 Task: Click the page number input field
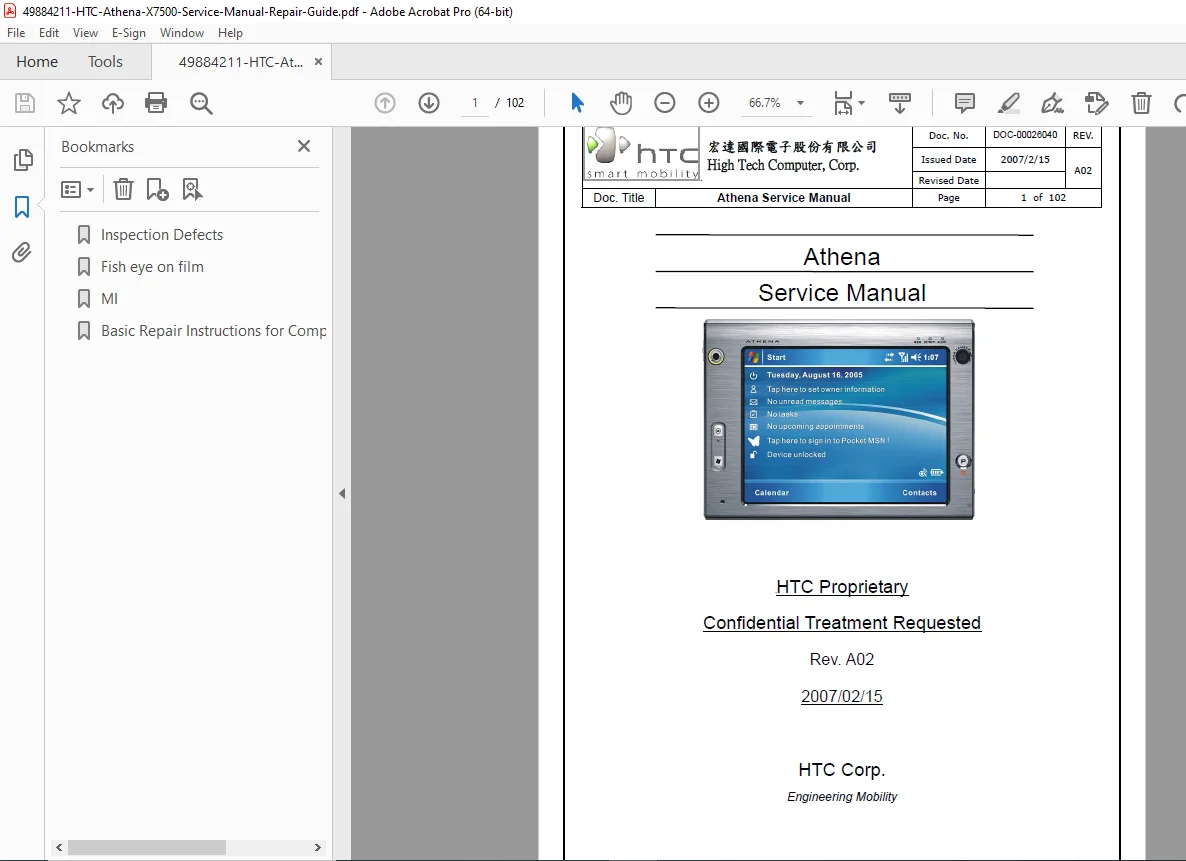[x=474, y=103]
